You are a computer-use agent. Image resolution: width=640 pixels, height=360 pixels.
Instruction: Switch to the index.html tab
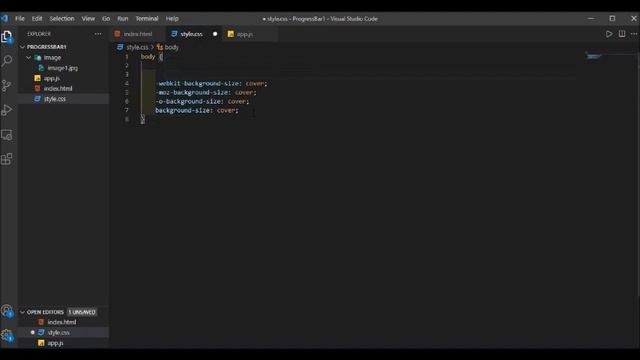[138, 34]
